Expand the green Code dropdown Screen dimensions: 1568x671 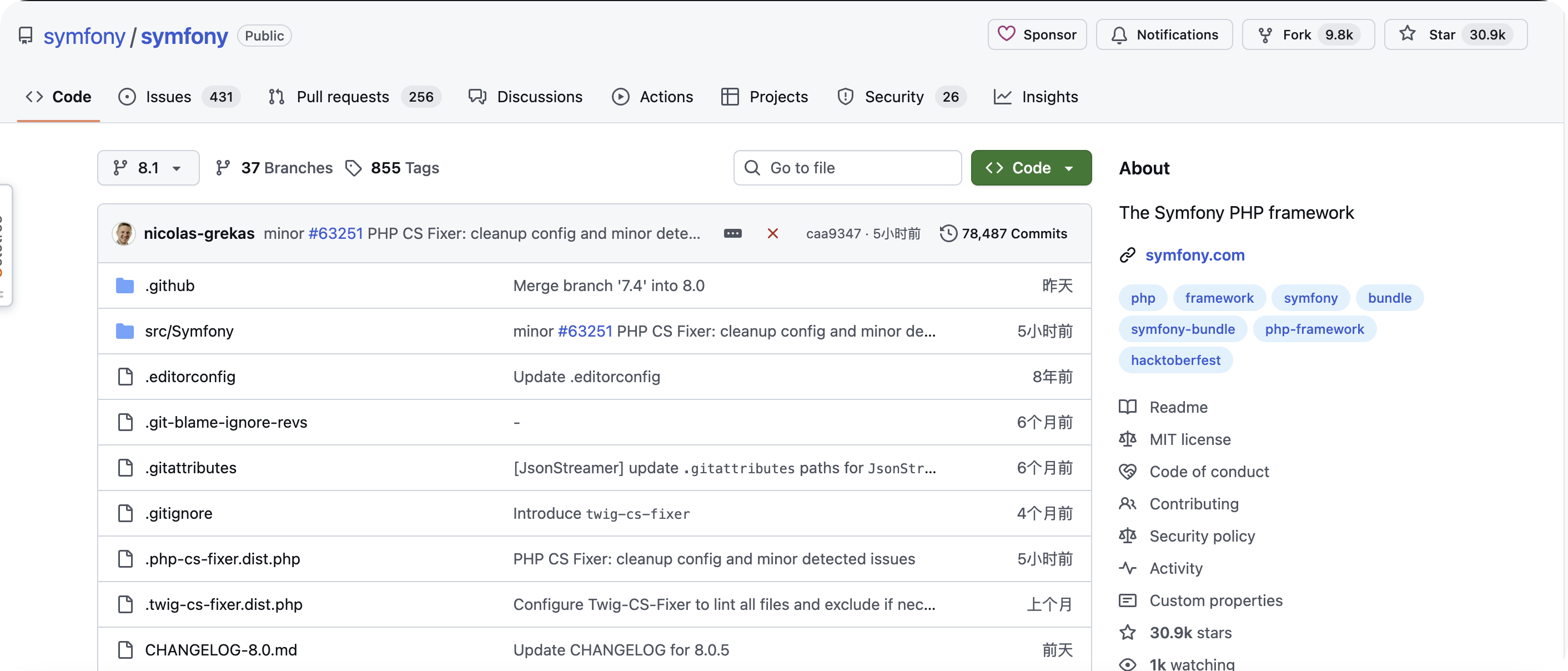point(1031,167)
